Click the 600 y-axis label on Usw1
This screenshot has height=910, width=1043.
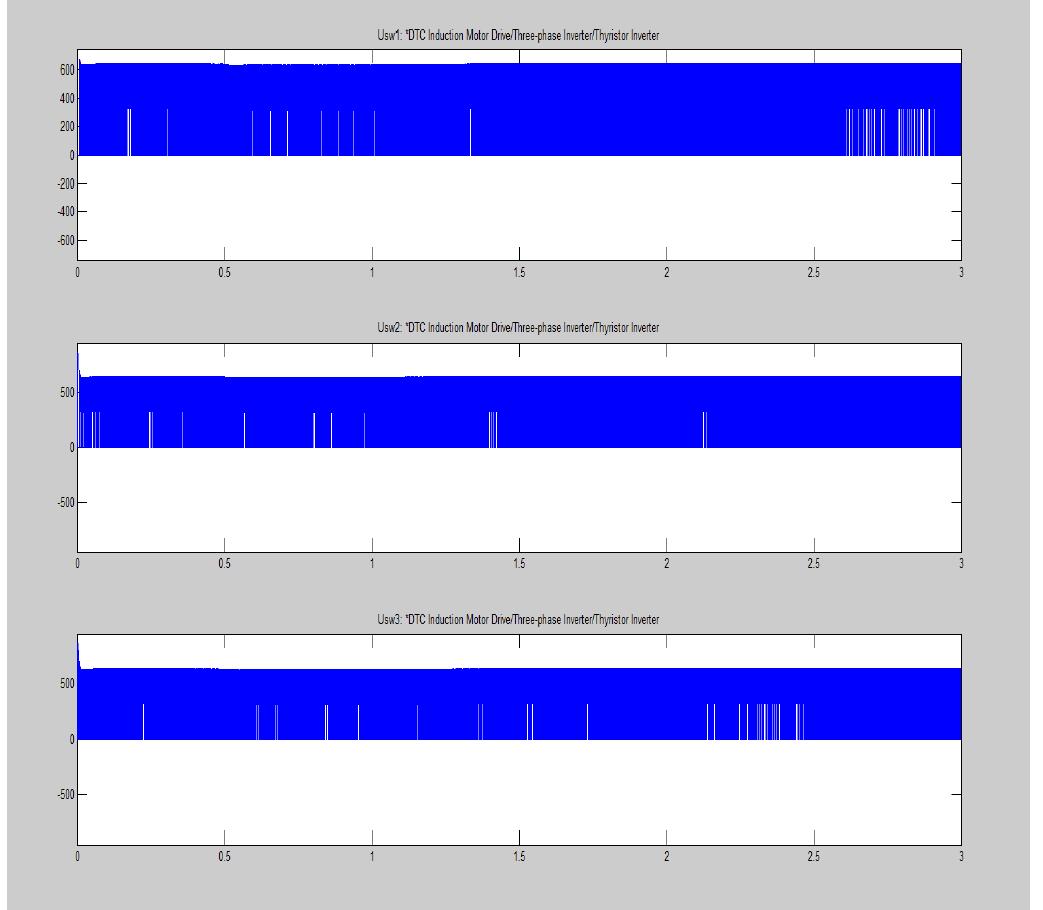point(68,70)
